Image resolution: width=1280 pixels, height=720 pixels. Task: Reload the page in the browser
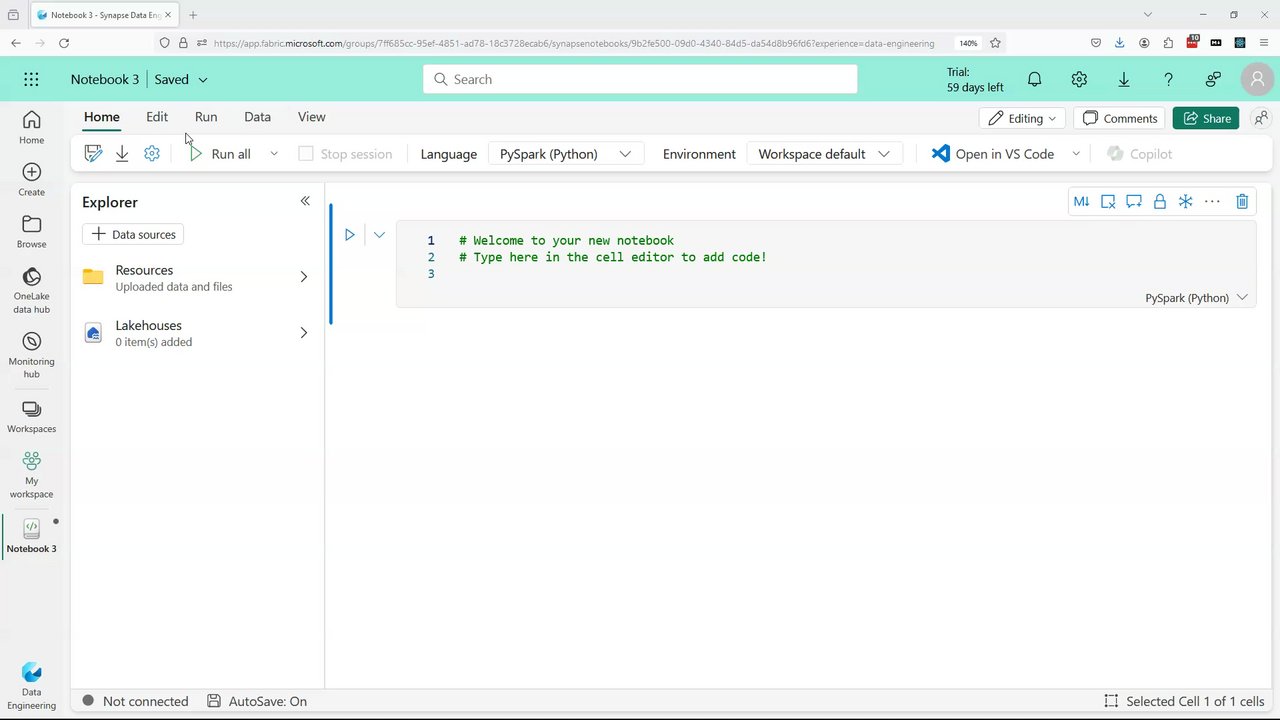coord(64,43)
